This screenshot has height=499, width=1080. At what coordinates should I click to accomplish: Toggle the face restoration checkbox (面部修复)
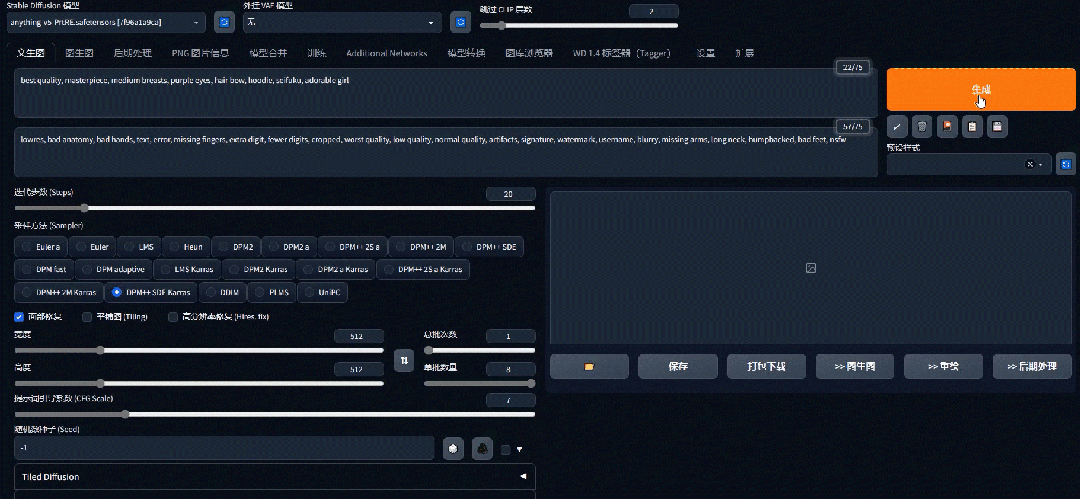click(x=19, y=317)
